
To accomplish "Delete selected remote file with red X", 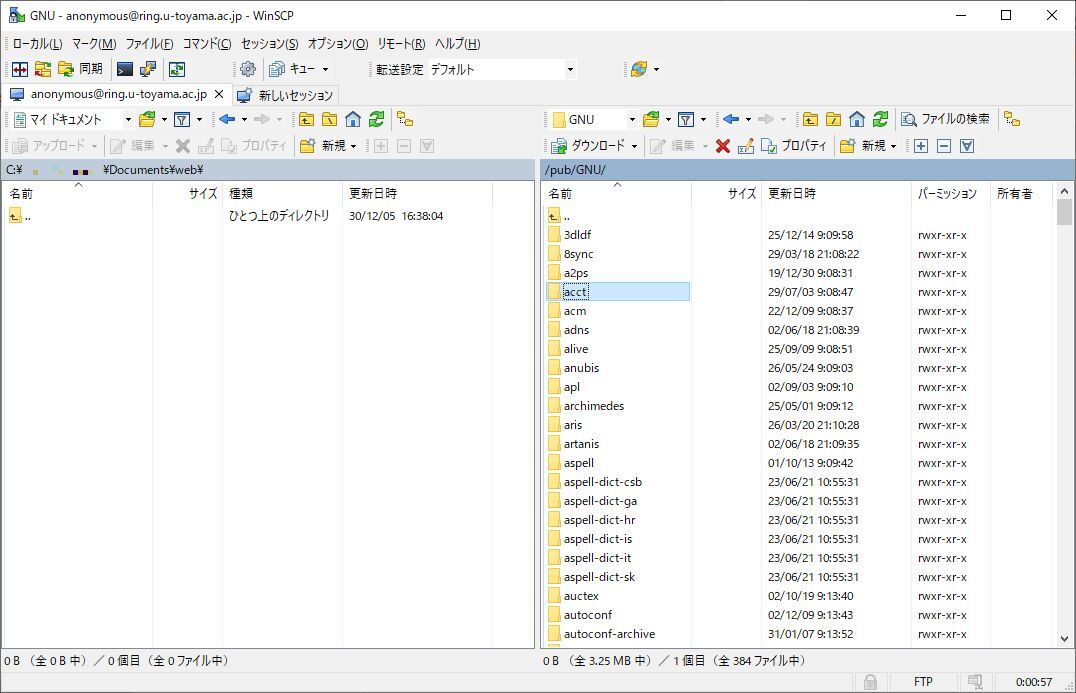I will coord(722,146).
